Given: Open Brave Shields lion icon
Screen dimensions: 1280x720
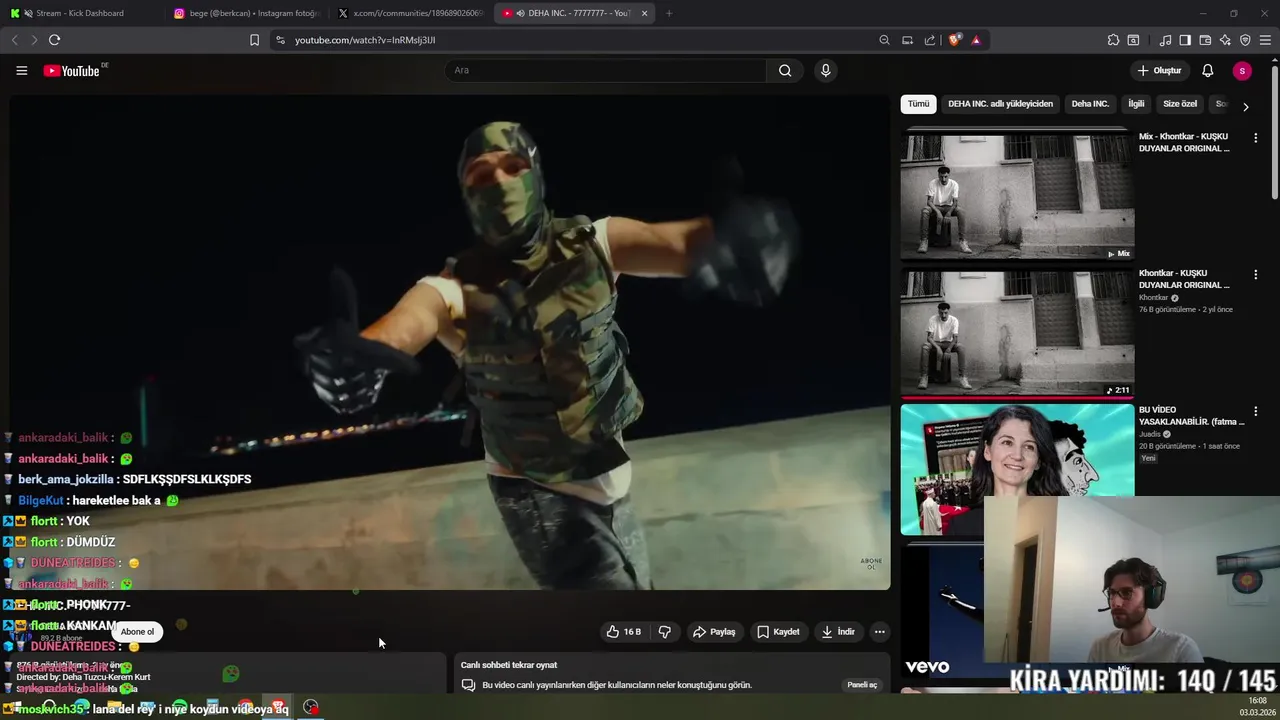Looking at the screenshot, I should [954, 40].
